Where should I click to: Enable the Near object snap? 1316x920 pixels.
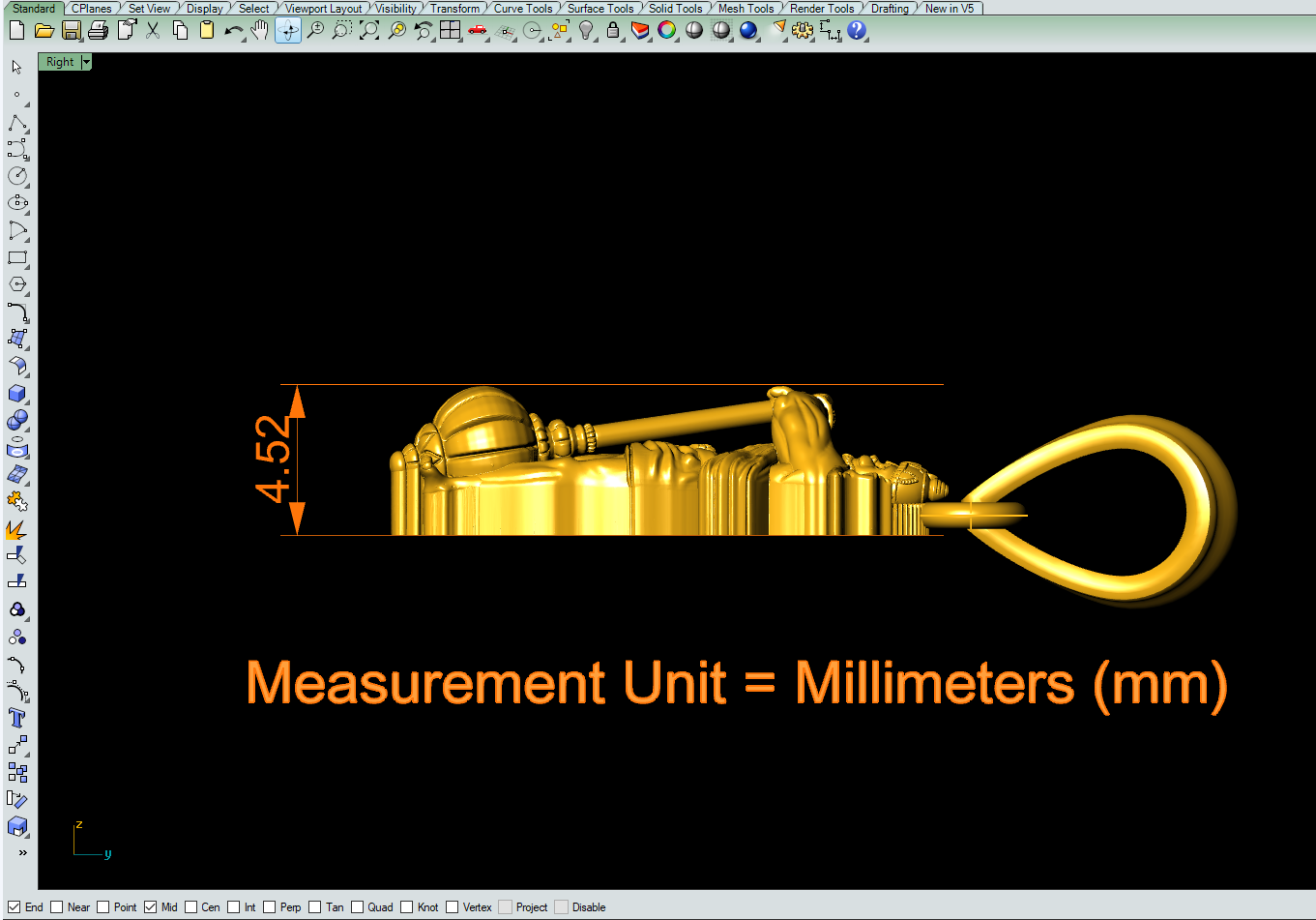pos(57,907)
